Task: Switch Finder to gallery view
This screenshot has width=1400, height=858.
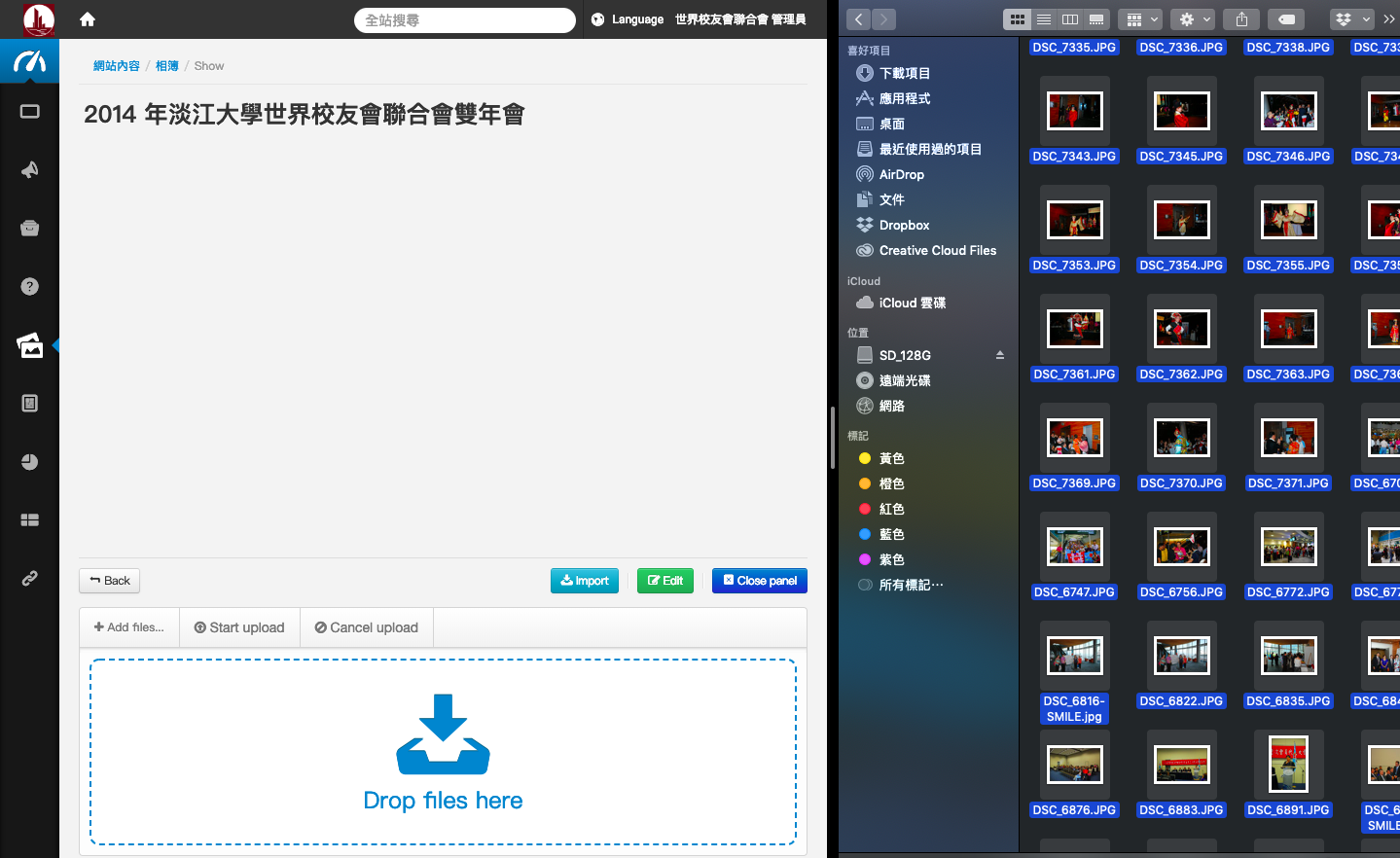Action: 1096,19
